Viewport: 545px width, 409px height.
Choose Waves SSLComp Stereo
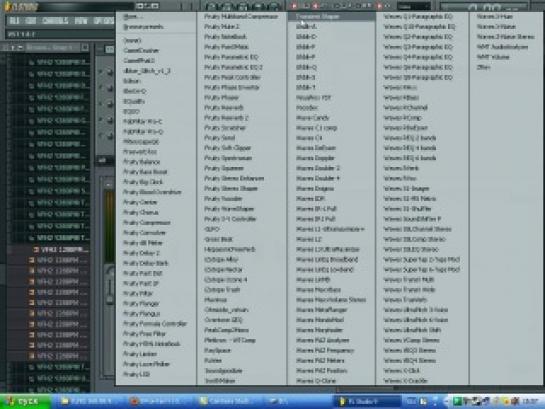[414, 239]
